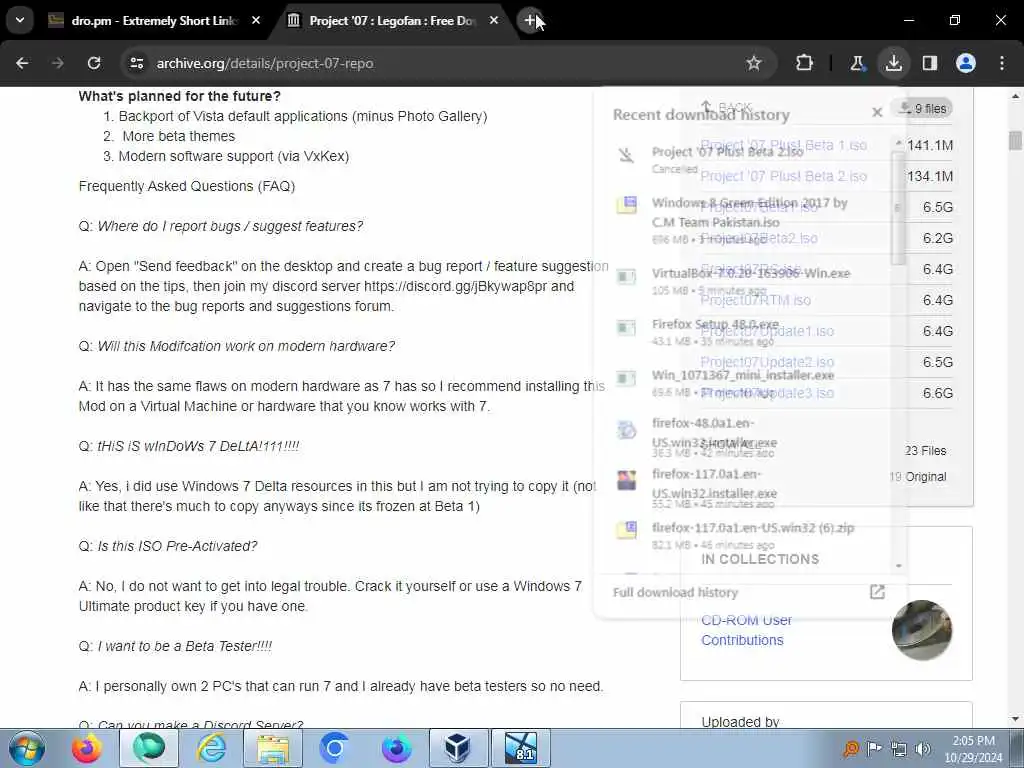Image resolution: width=1024 pixels, height=768 pixels.
Task: Open Action Center flag in tray
Action: pos(874,749)
